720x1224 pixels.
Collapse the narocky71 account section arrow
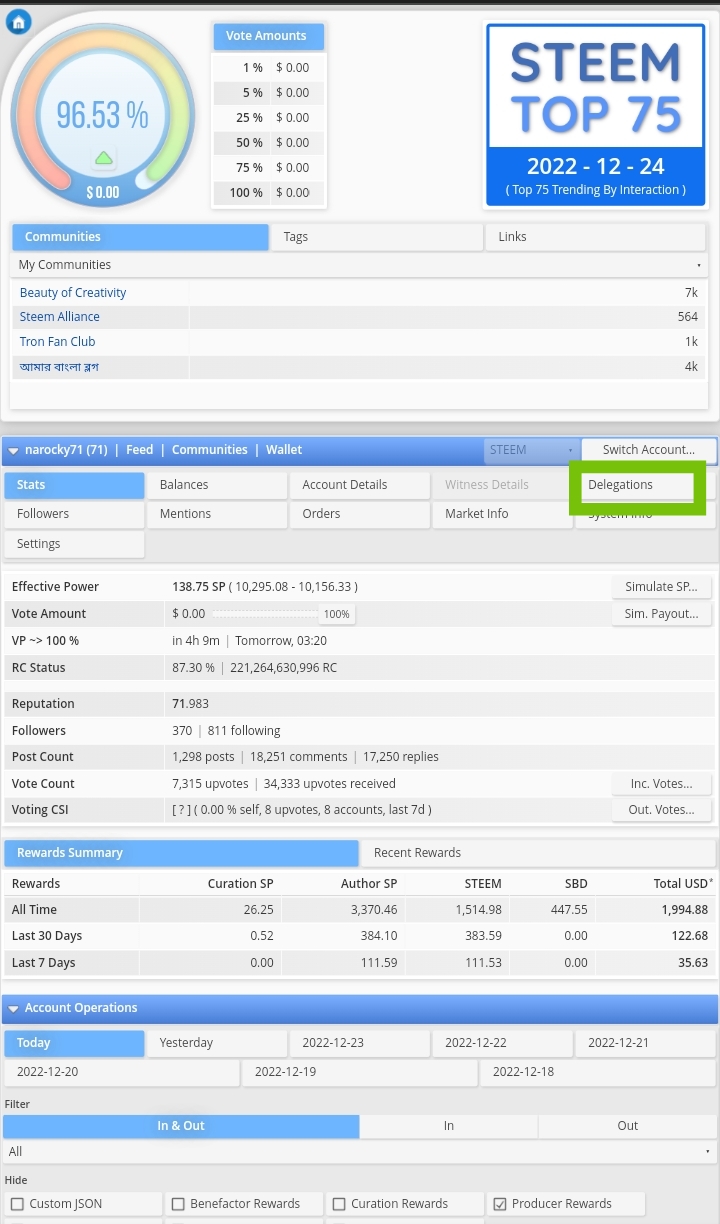tap(14, 451)
